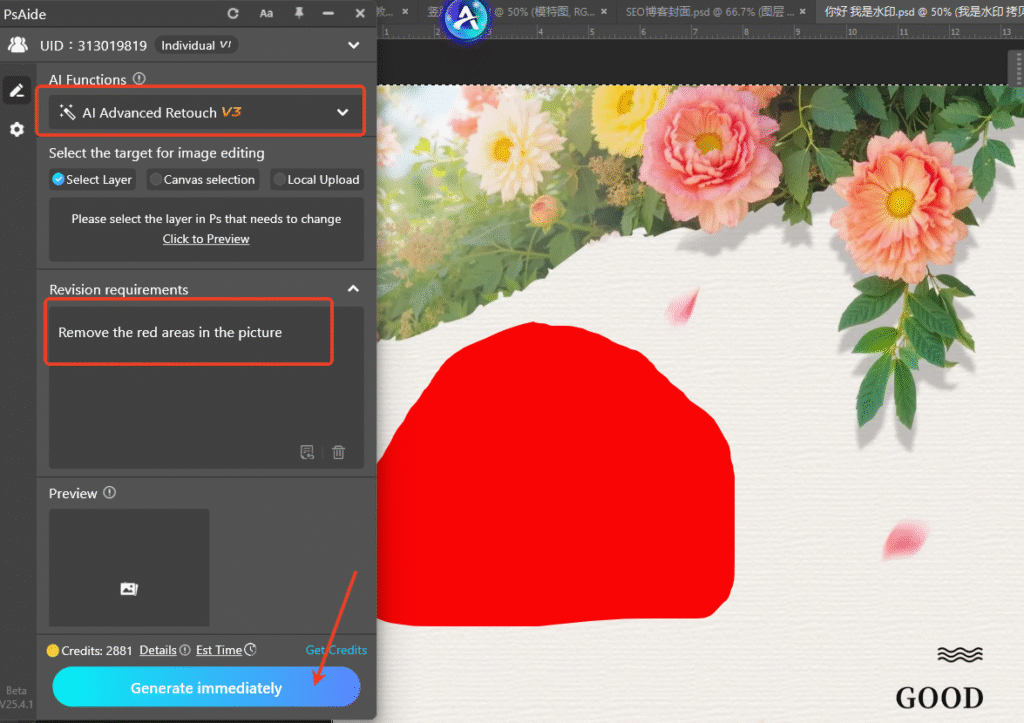Viewport: 1024px width, 723px height.
Task: Open settings via the gear icon
Action: click(x=16, y=130)
